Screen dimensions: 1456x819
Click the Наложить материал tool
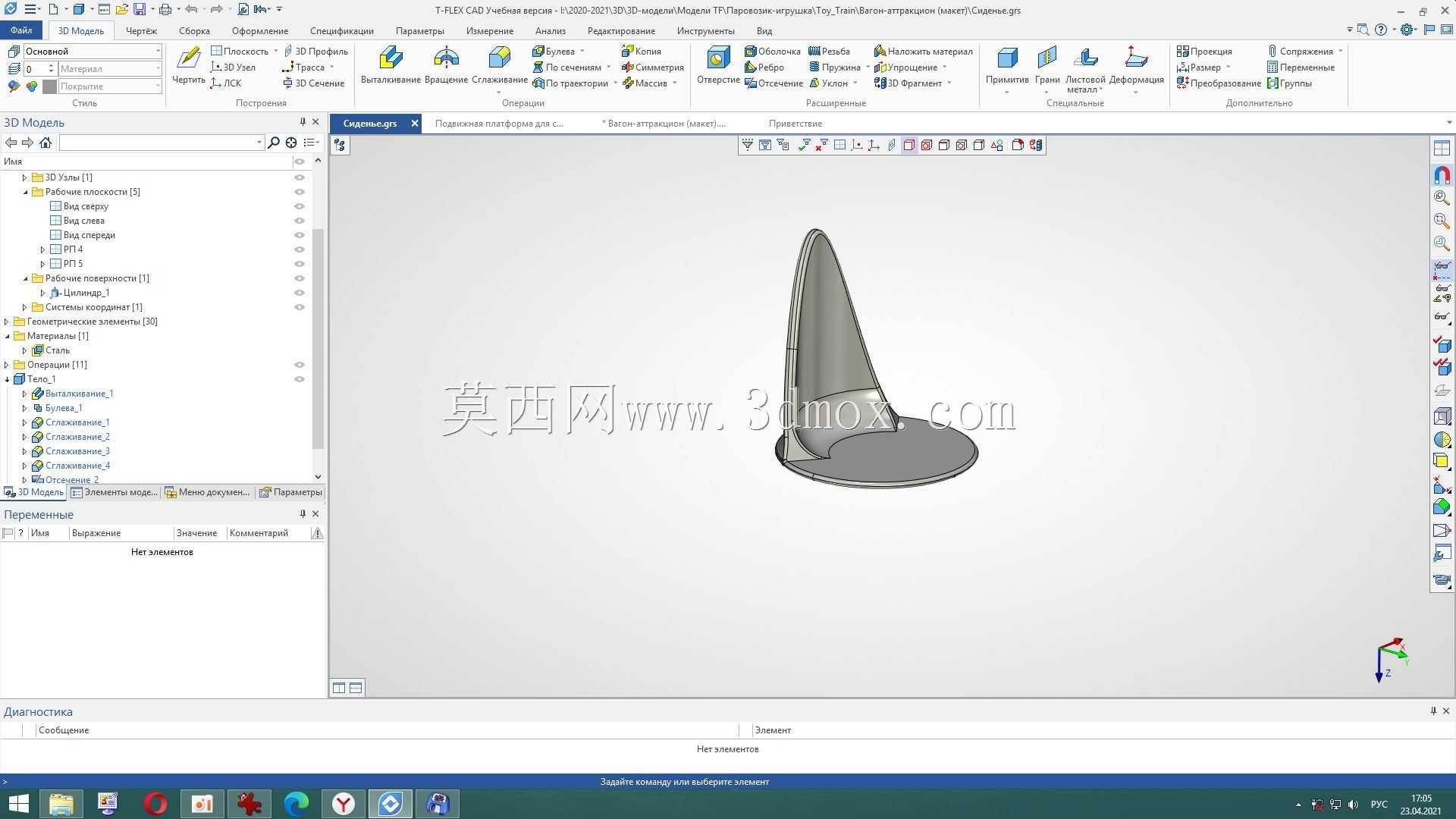coord(924,52)
